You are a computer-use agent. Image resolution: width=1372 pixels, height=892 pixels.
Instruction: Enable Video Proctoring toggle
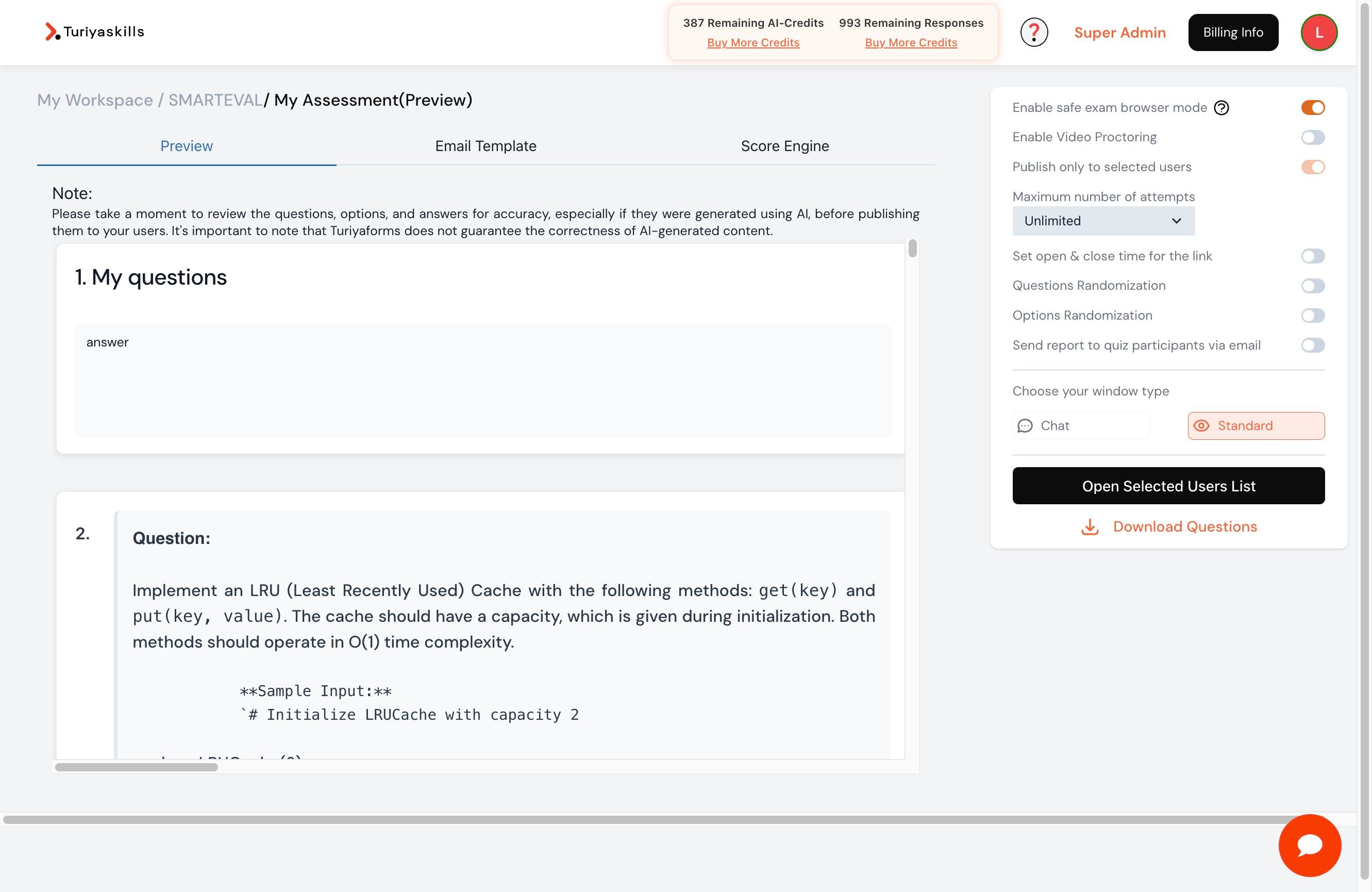[1312, 137]
